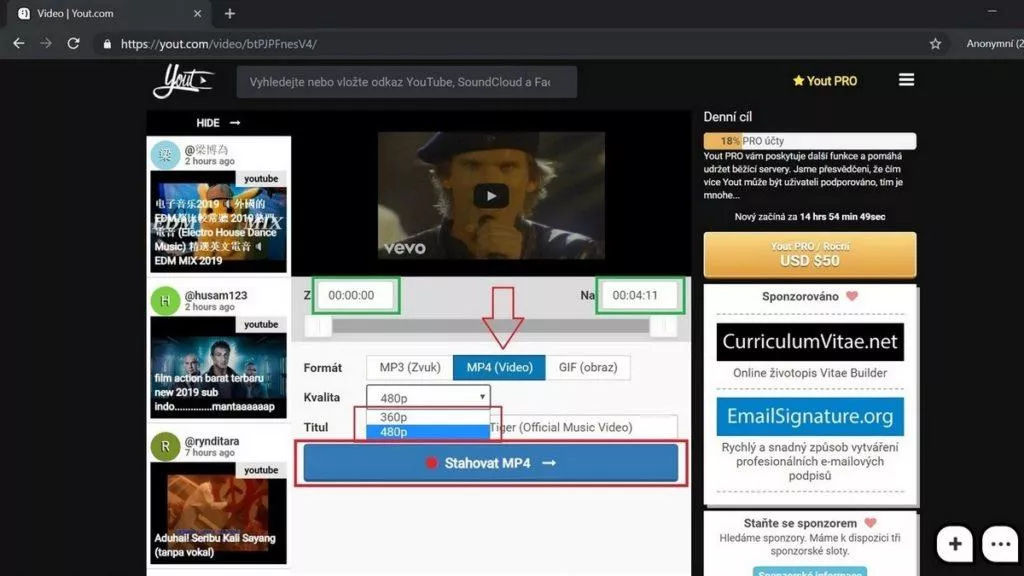Viewport: 1024px width, 576px height.
Task: Click the @husam123 avatar
Action: pyautogui.click(x=165, y=301)
